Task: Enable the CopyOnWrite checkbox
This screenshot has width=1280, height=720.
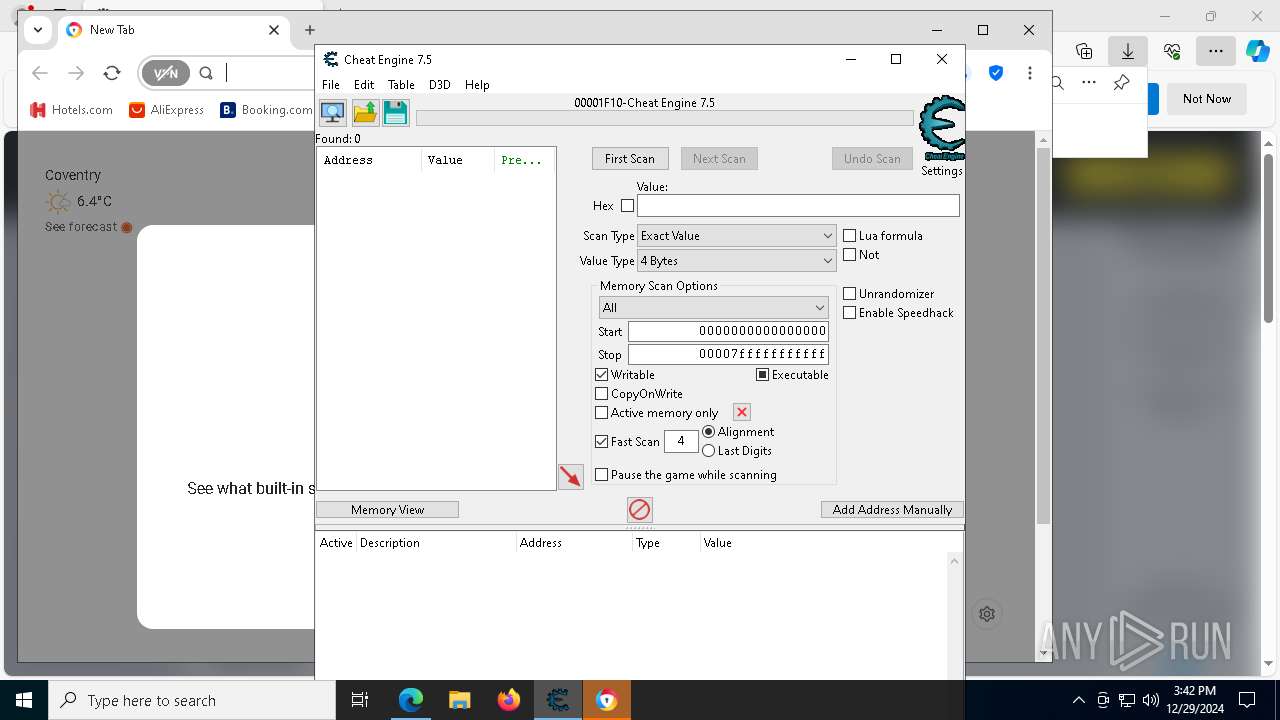Action: [602, 394]
